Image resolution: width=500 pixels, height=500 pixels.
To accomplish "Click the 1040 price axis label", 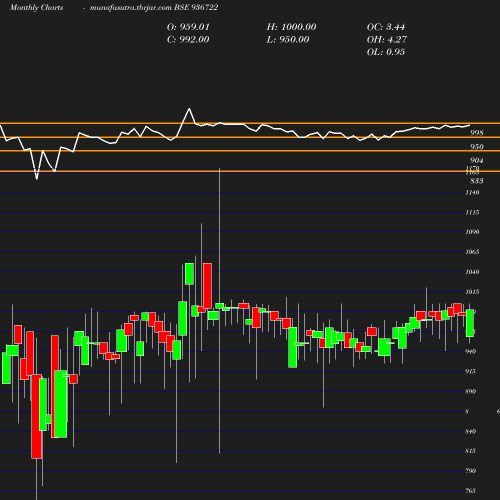I will click(x=472, y=272).
